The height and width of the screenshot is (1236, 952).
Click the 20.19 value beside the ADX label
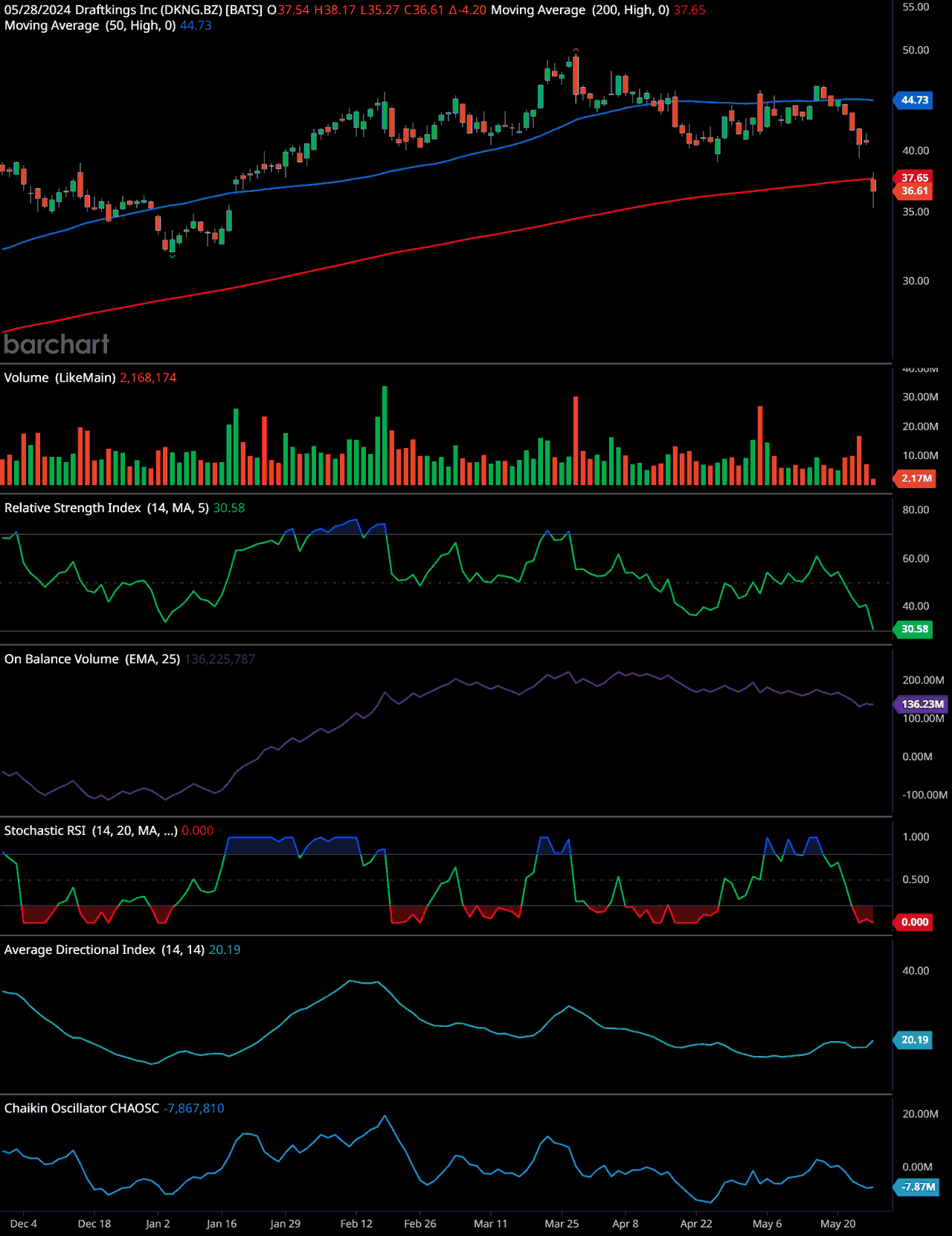tap(225, 950)
